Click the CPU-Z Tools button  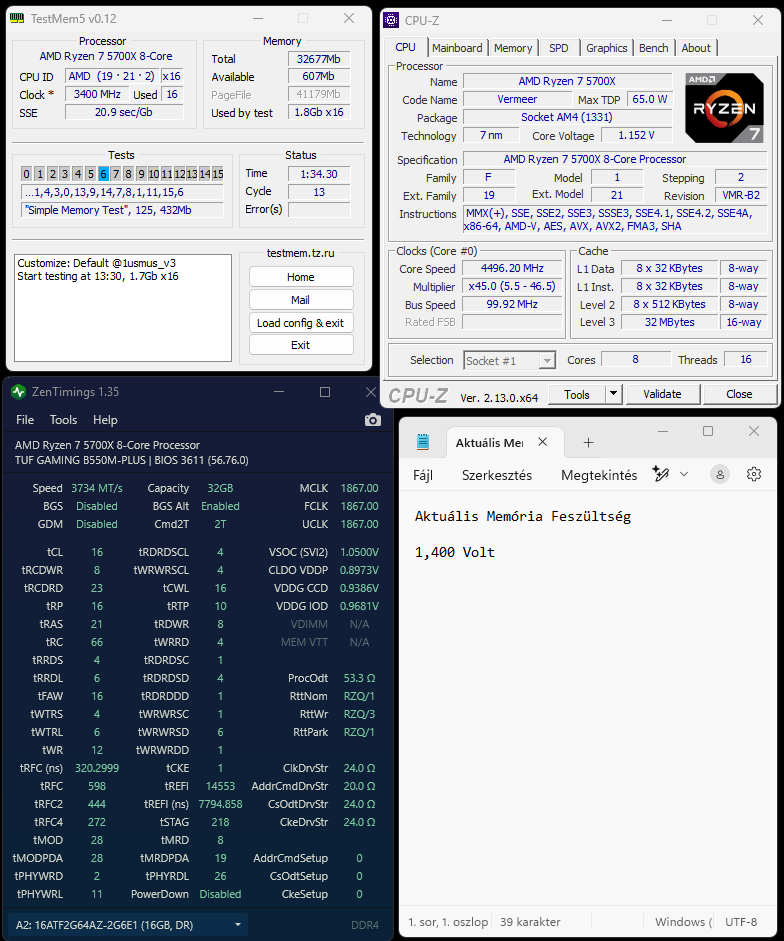click(577, 394)
